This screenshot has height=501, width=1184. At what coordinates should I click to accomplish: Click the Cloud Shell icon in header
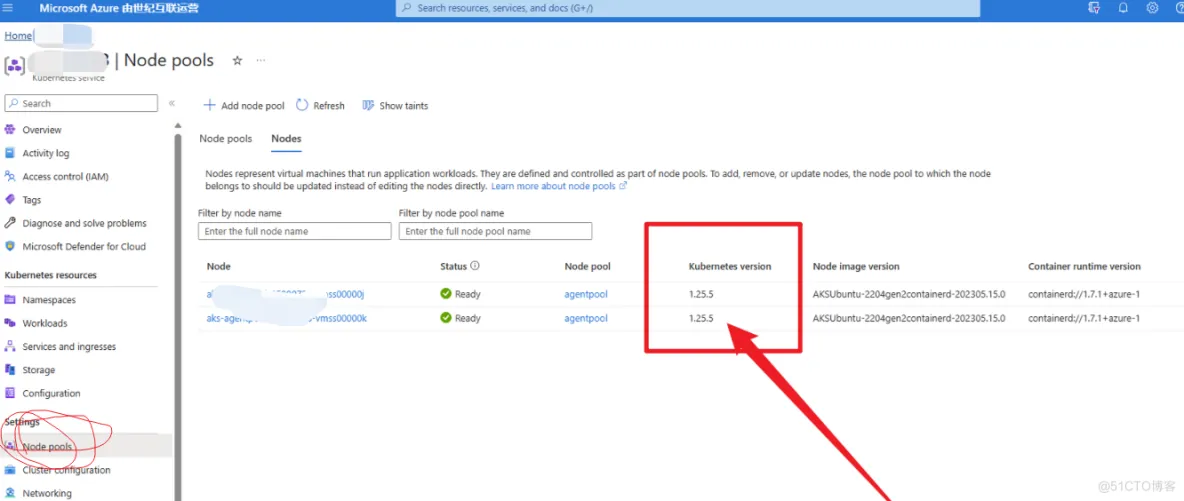(1094, 8)
